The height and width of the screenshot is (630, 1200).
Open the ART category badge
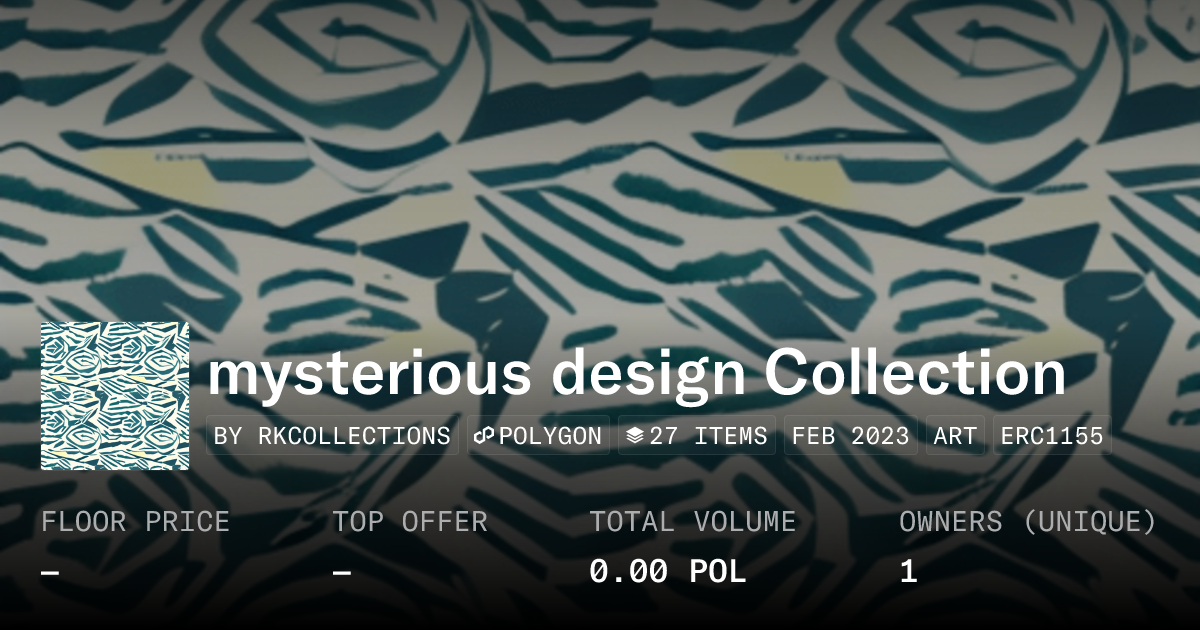pyautogui.click(x=955, y=436)
